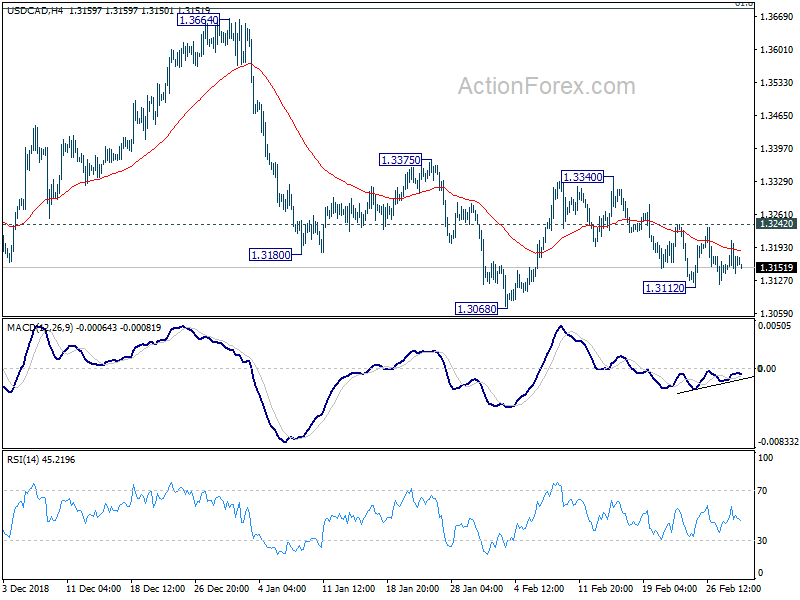Click the 1.31800 price low label

(x=270, y=255)
